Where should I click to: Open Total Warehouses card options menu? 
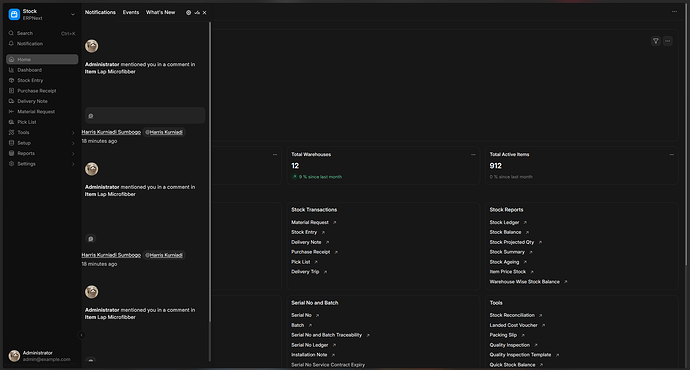tap(473, 154)
